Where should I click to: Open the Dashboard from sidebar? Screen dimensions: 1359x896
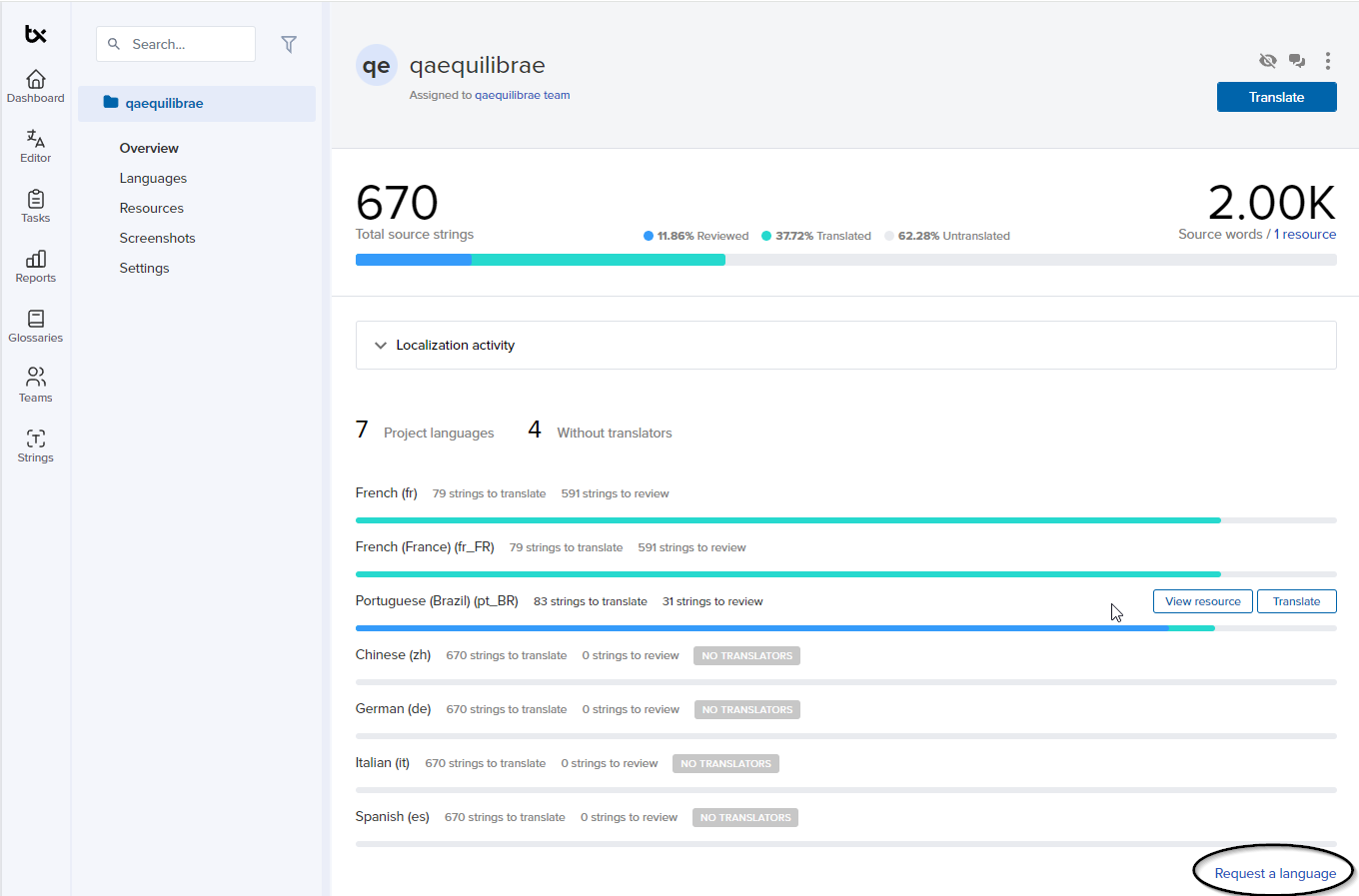pos(35,86)
